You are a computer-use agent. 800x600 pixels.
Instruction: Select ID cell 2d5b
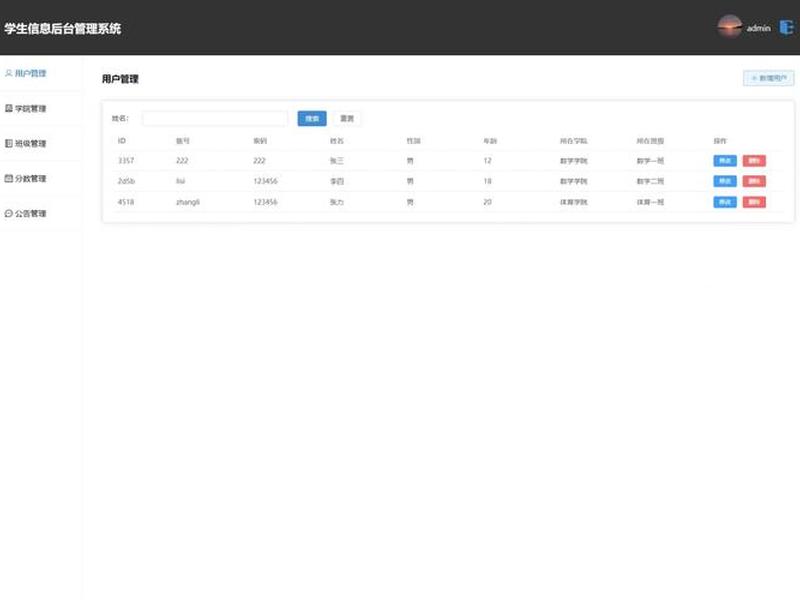pos(127,181)
